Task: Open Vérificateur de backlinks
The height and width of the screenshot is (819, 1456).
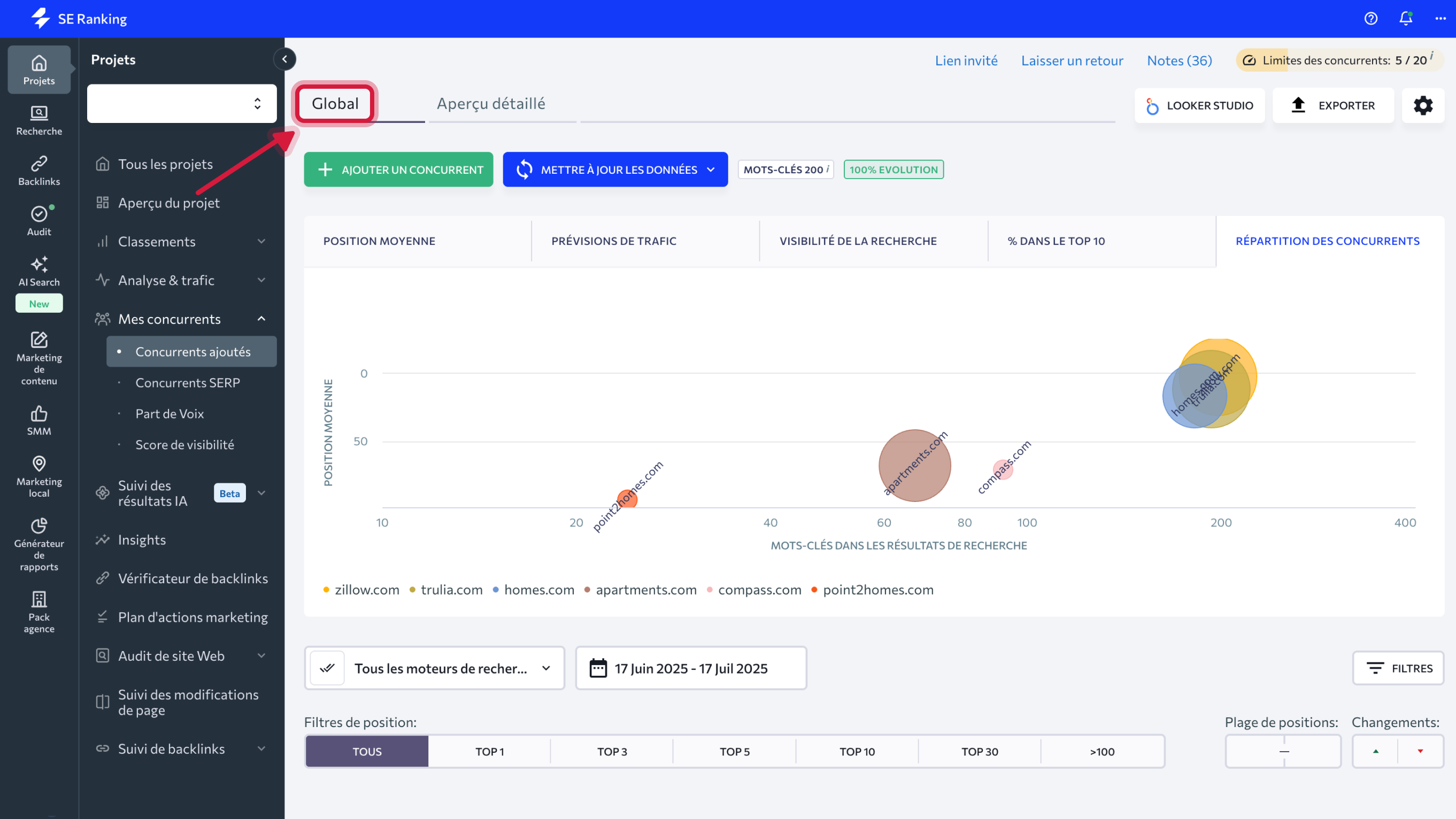Action: click(x=192, y=578)
